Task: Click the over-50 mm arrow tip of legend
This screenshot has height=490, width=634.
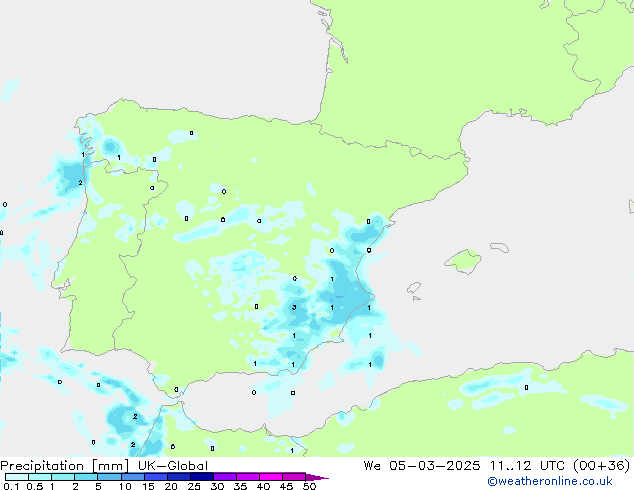Action: point(317,477)
